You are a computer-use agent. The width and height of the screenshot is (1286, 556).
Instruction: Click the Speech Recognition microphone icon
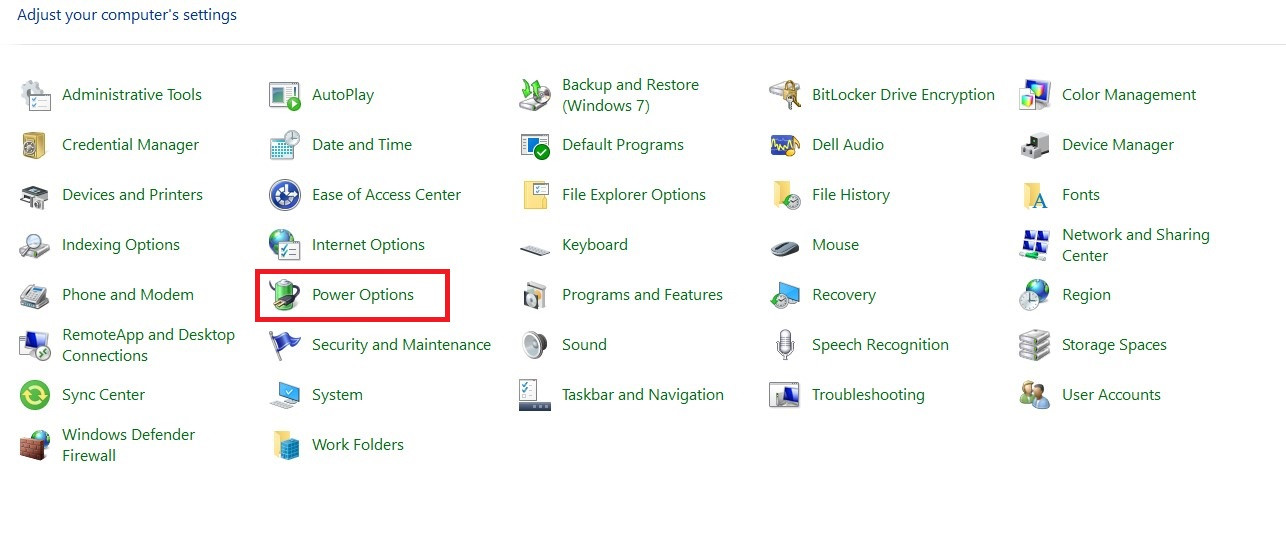point(785,345)
